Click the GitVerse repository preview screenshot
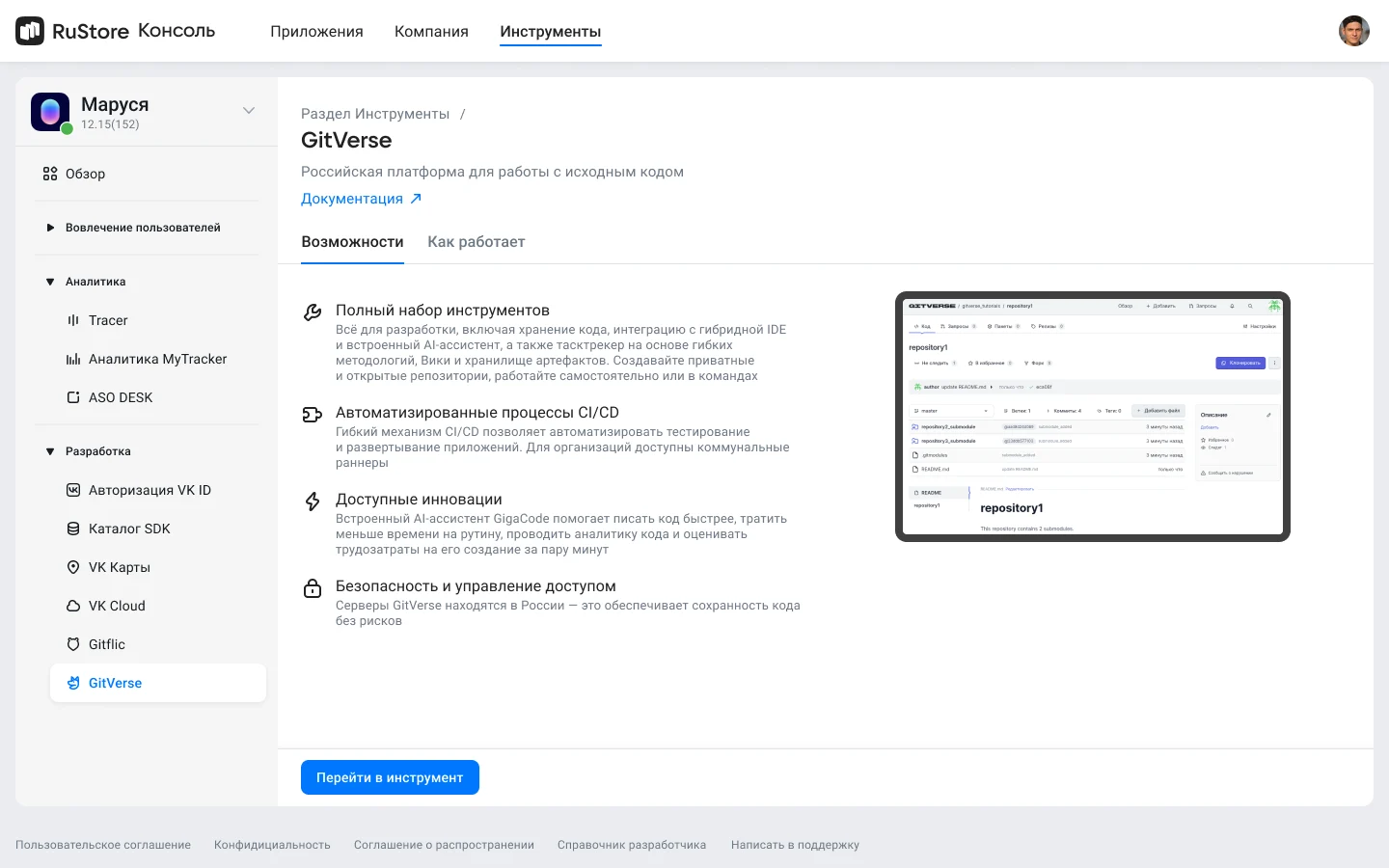This screenshot has height=868, width=1389. click(x=1093, y=417)
